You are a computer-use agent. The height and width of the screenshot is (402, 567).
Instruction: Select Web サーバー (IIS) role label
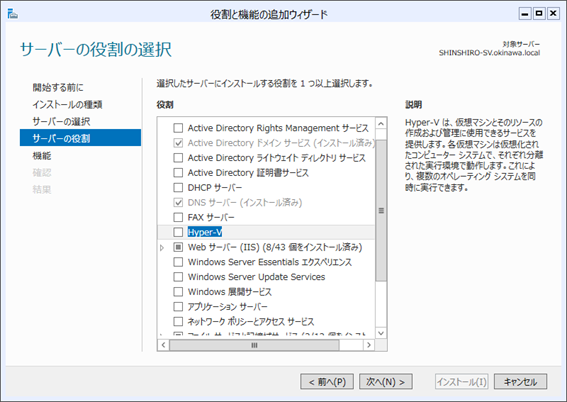275,247
